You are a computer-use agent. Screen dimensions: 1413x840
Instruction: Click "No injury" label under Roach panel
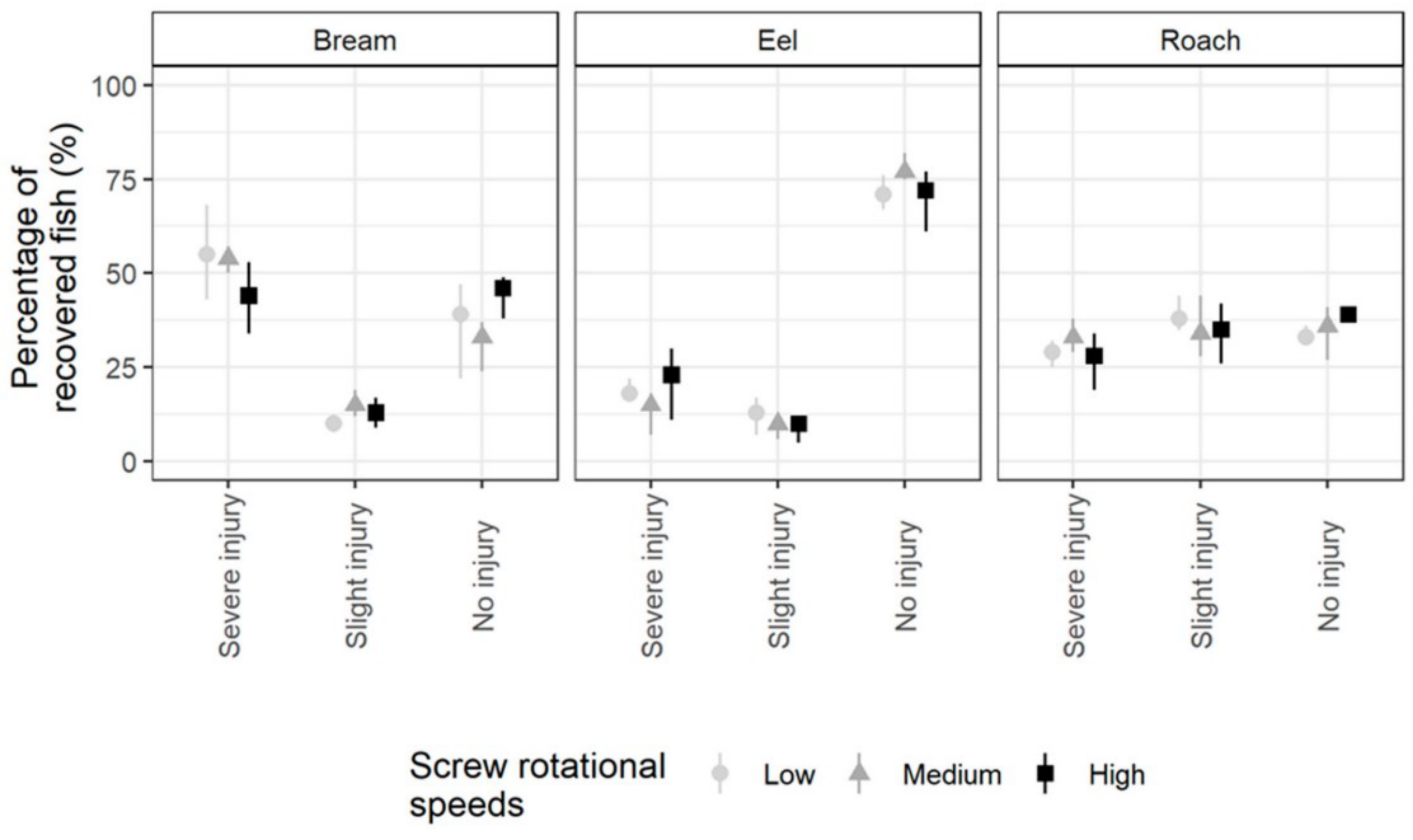coord(1329,576)
